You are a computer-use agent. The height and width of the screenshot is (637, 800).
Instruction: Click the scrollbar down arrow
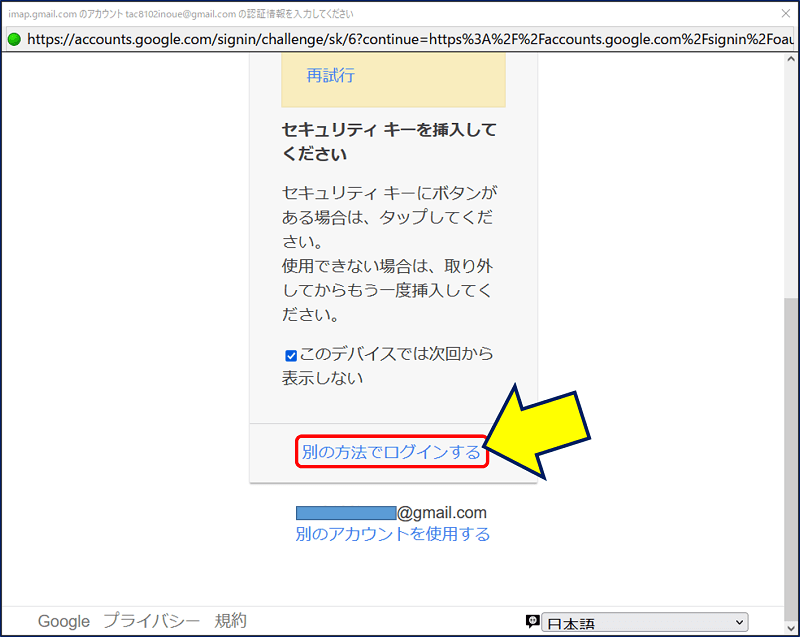pyautogui.click(x=791, y=628)
